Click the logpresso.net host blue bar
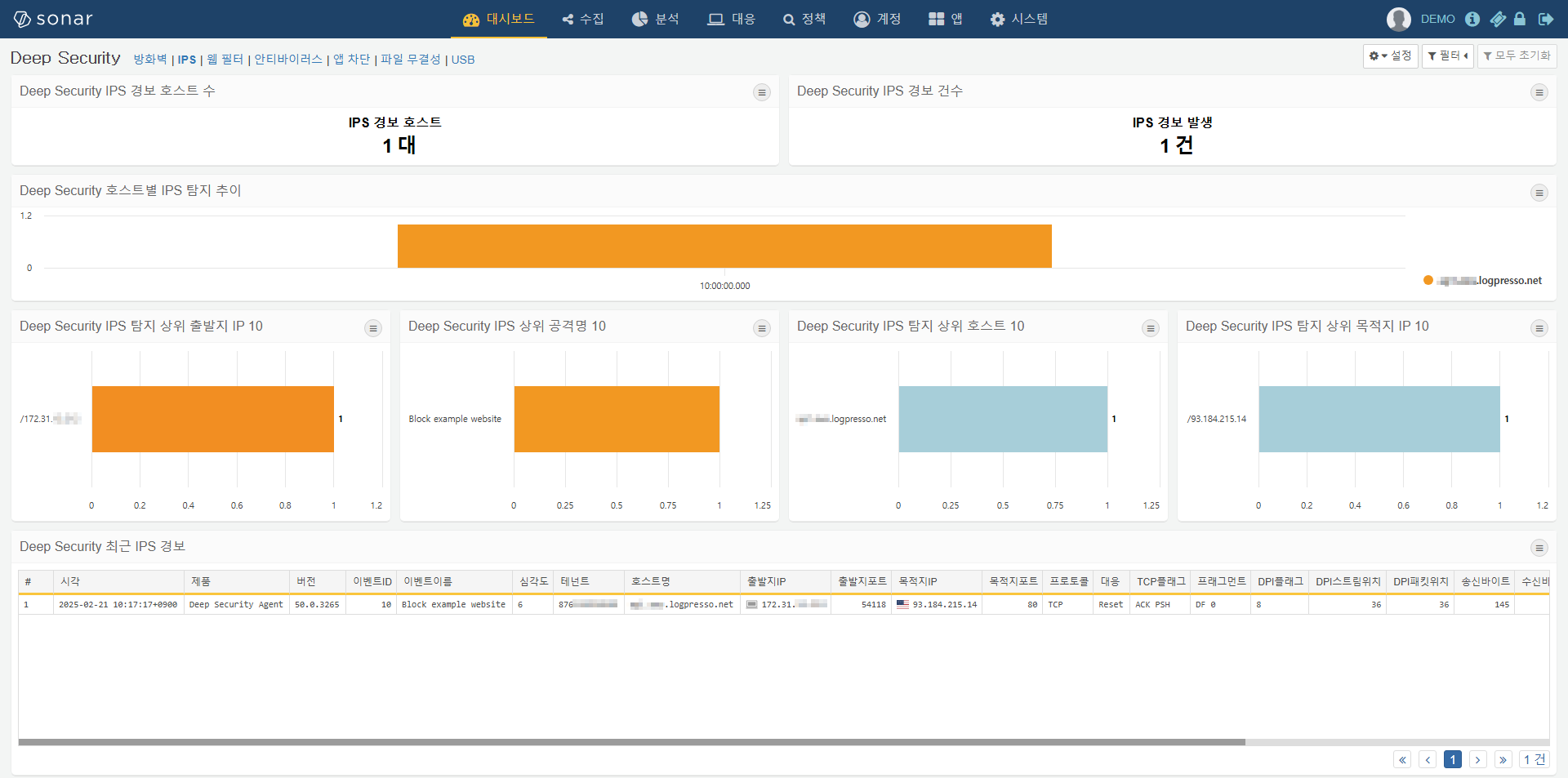Image resolution: width=1568 pixels, height=778 pixels. click(1003, 419)
